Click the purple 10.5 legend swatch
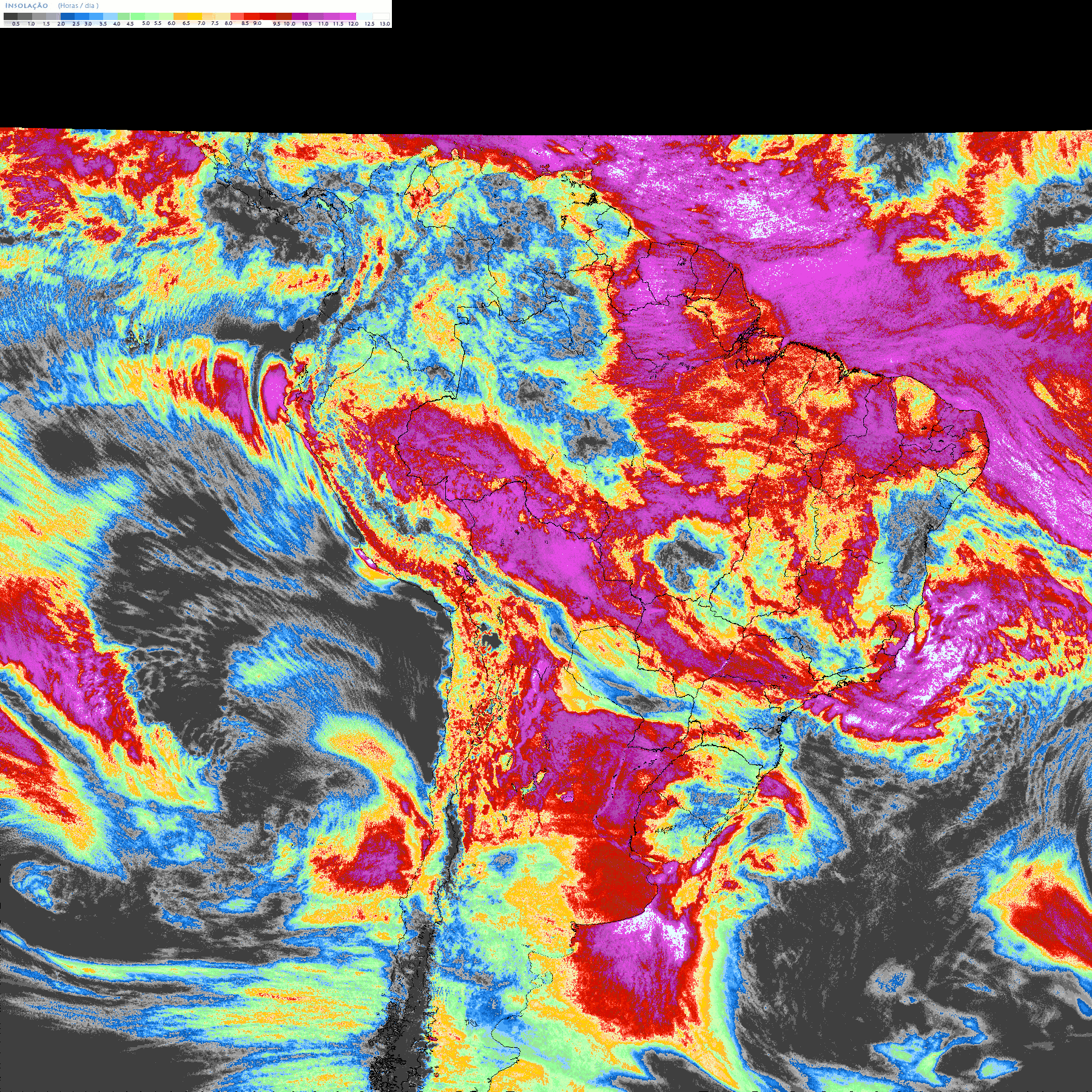This screenshot has height=1092, width=1092. [300, 16]
